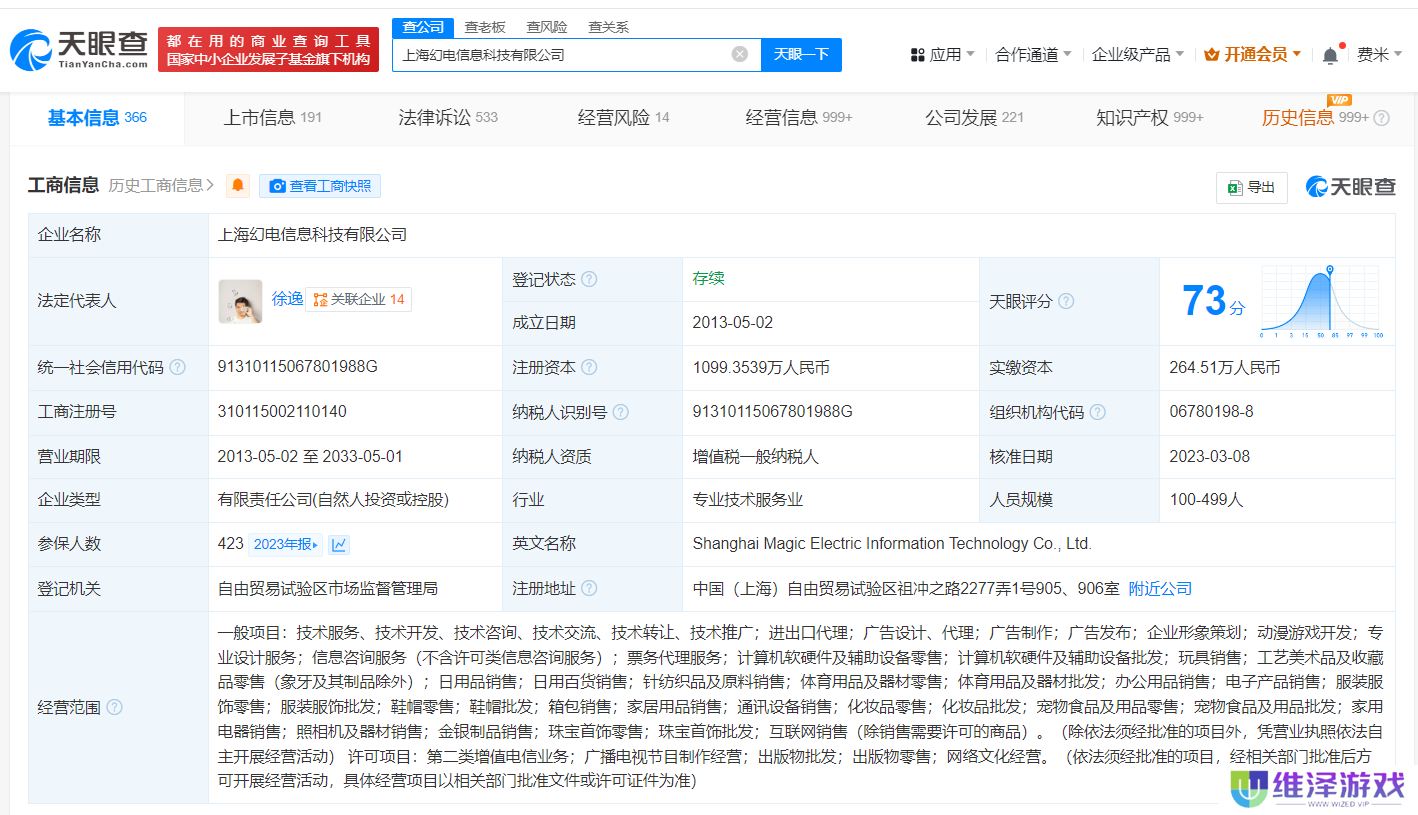Click help icon next to 统一社会信用代码
This screenshot has height=815, width=1418.
click(x=178, y=367)
